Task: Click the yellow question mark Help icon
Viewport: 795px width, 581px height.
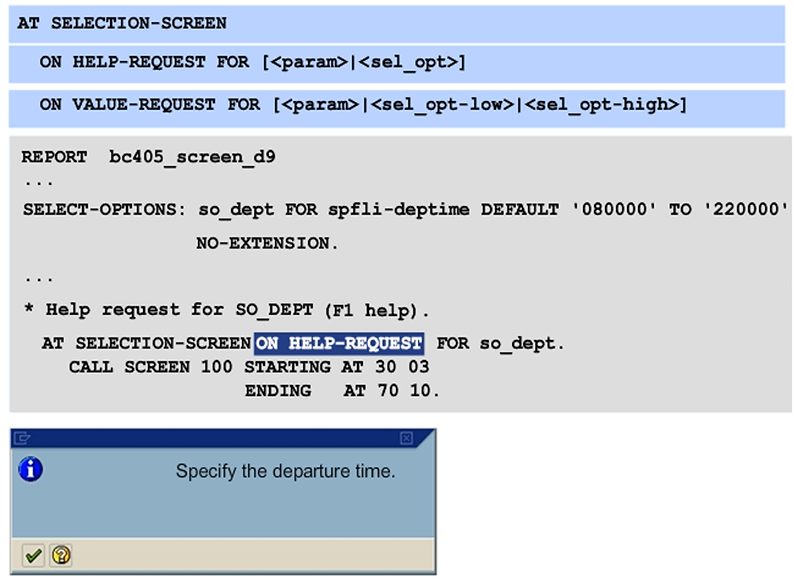Action: coord(61,555)
